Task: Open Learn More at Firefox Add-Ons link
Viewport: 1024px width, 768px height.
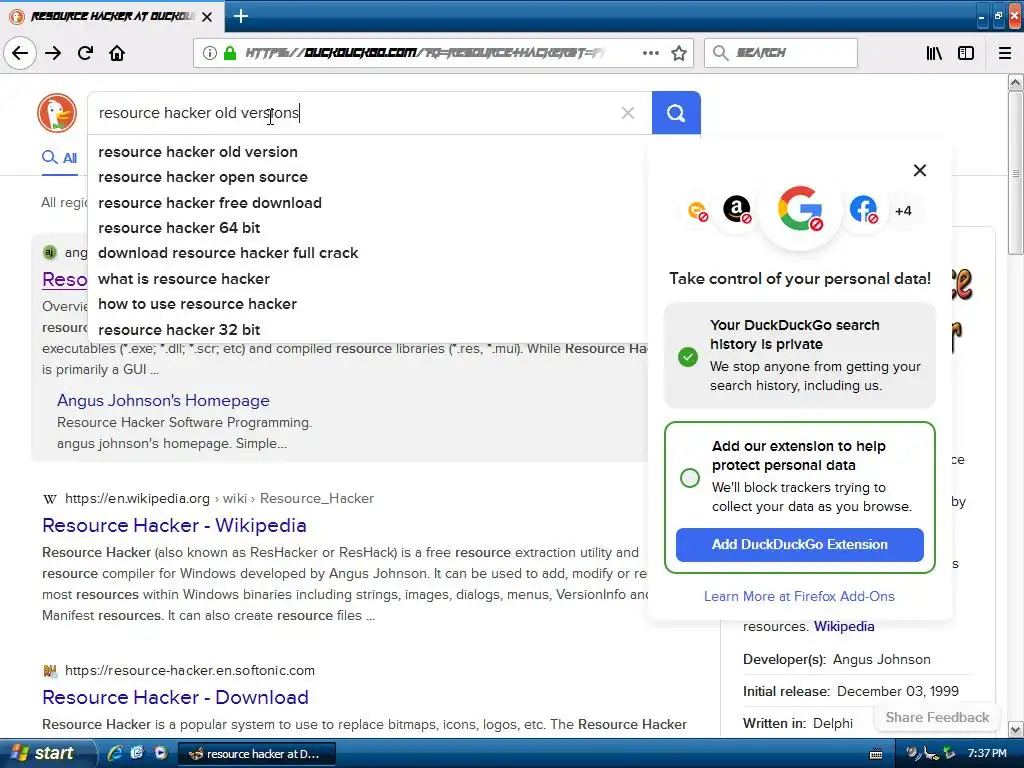Action: 799,596
